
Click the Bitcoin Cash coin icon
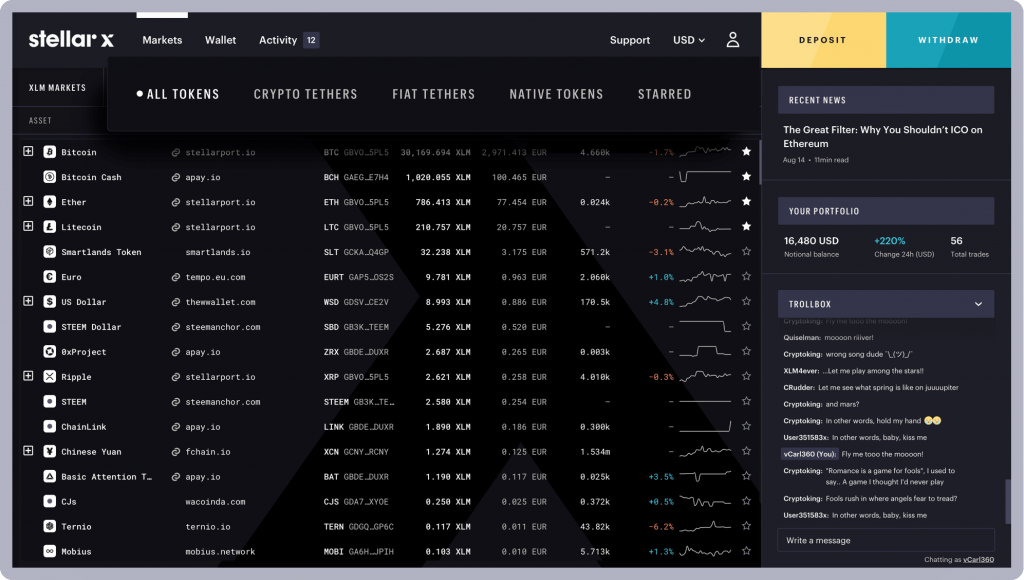49,177
